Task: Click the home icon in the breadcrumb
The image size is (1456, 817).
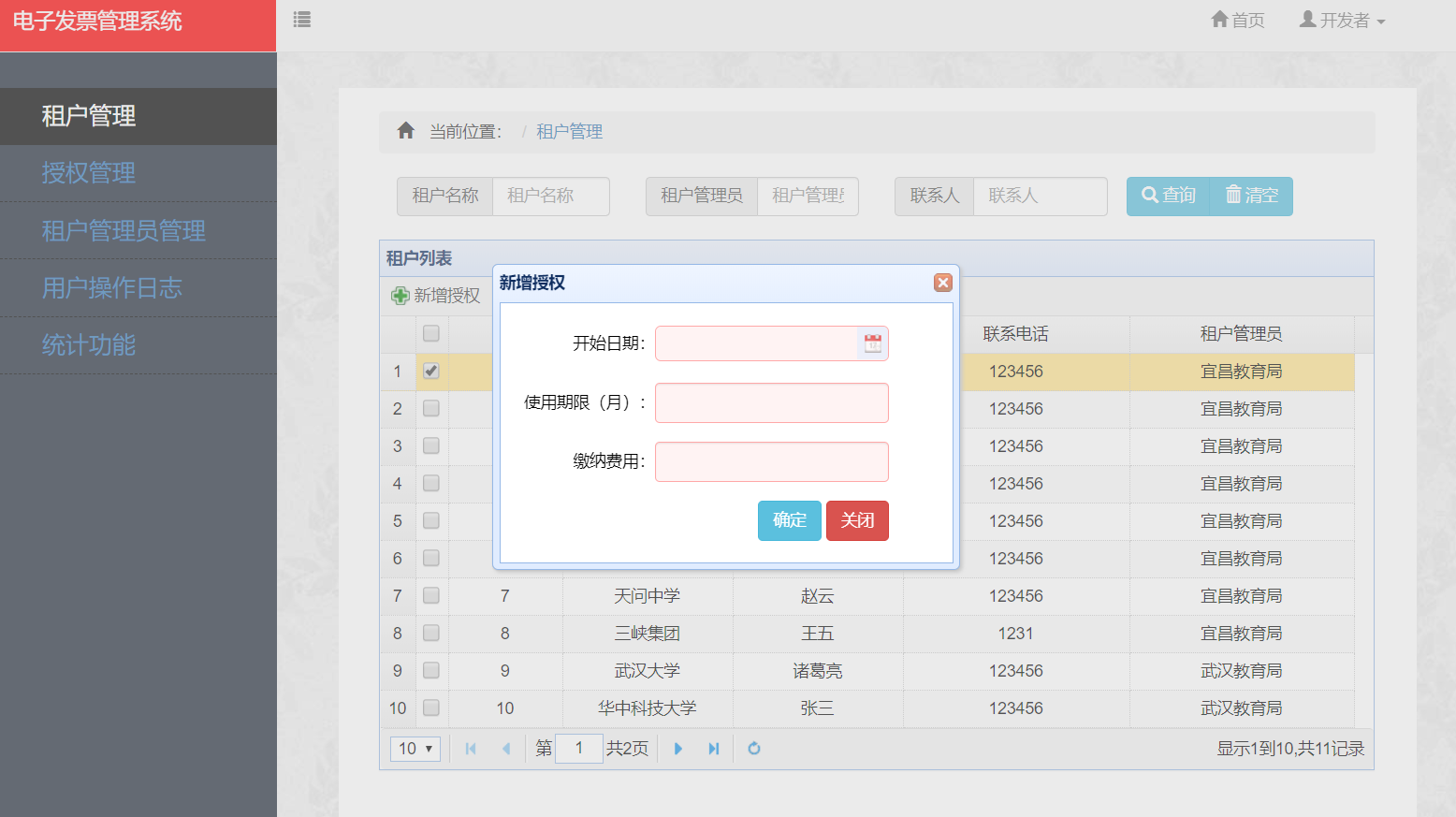Action: [405, 131]
